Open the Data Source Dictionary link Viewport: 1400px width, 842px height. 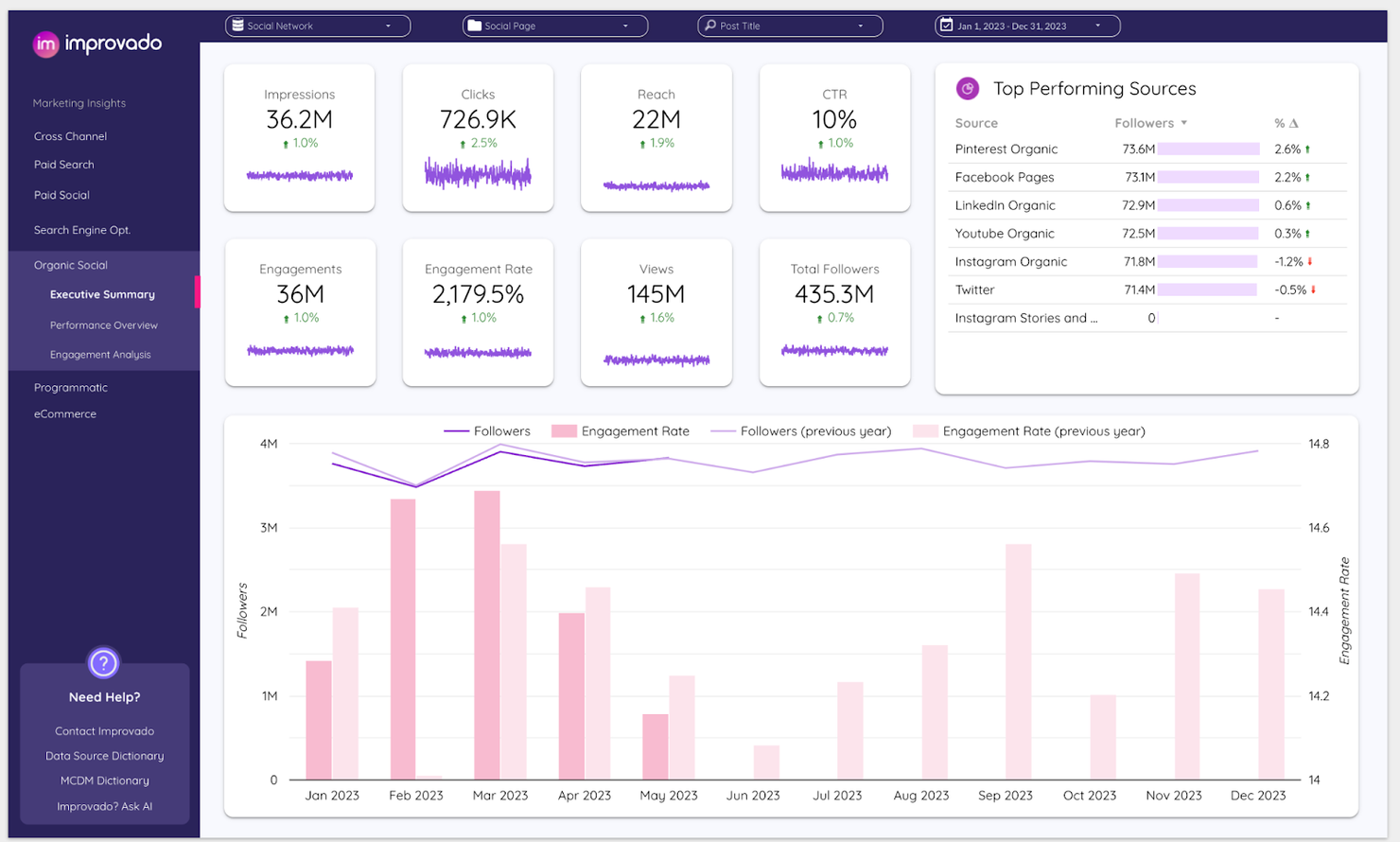(x=104, y=755)
